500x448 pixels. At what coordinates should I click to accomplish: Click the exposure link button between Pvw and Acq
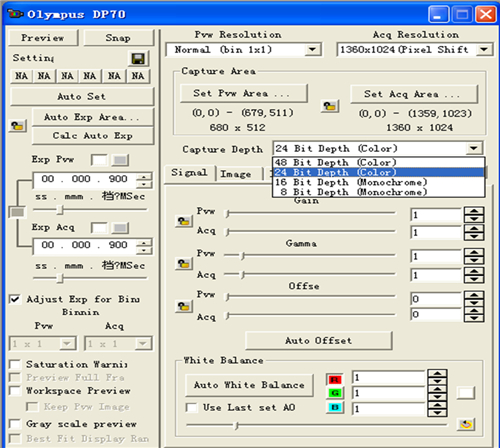(x=17, y=212)
